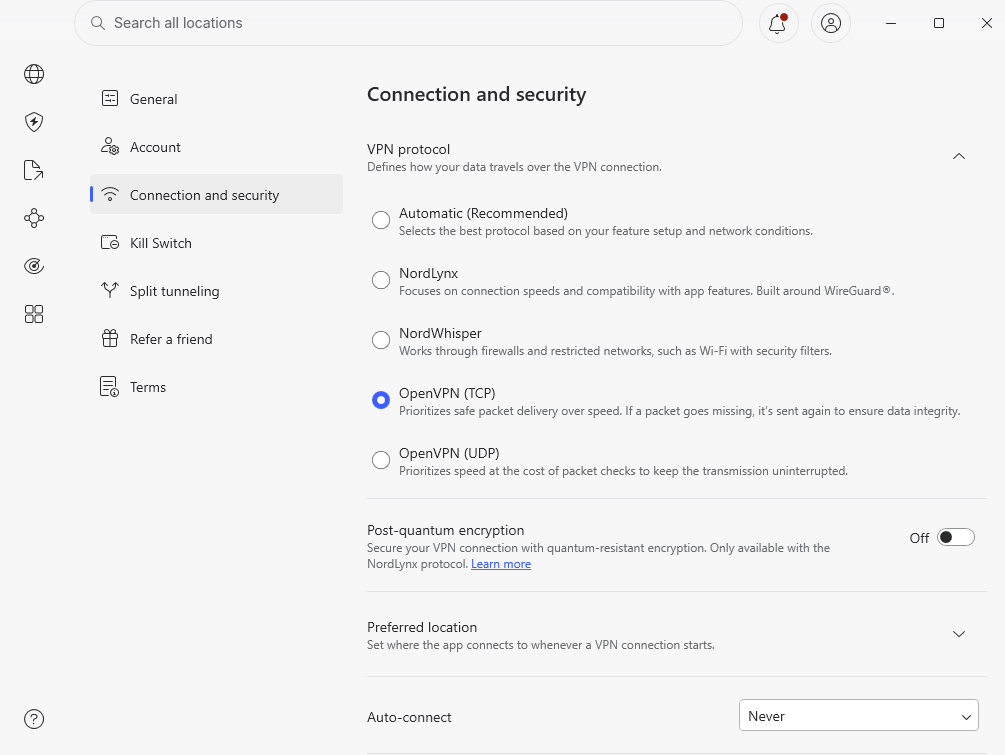Open the user profile icon

(x=831, y=23)
